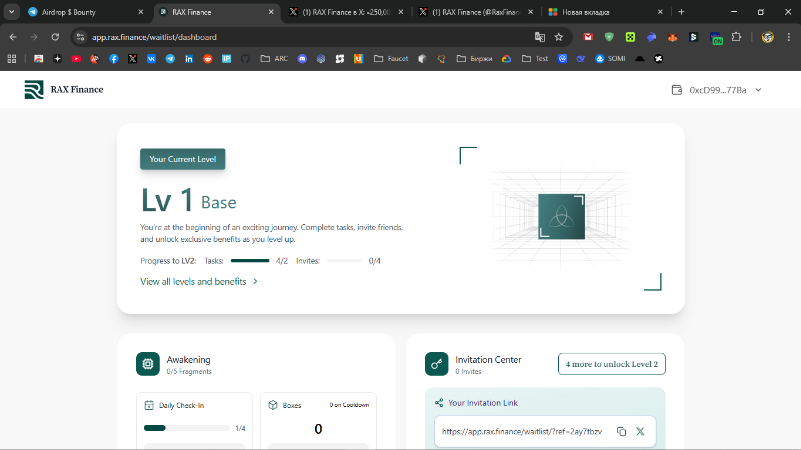Open the LinkedIn bookmark
This screenshot has width=801, height=450.
[189, 59]
